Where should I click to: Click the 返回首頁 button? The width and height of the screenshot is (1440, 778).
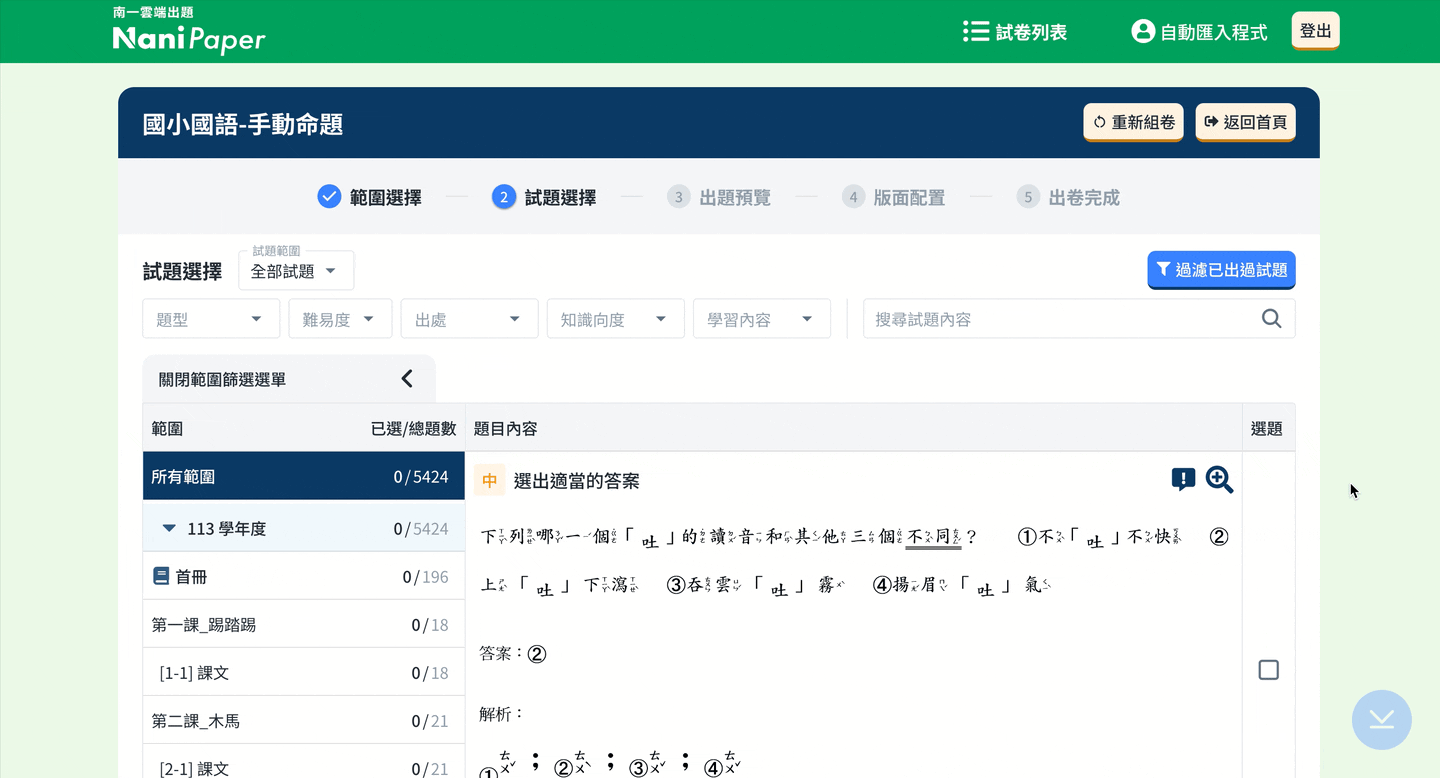pyautogui.click(x=1245, y=122)
